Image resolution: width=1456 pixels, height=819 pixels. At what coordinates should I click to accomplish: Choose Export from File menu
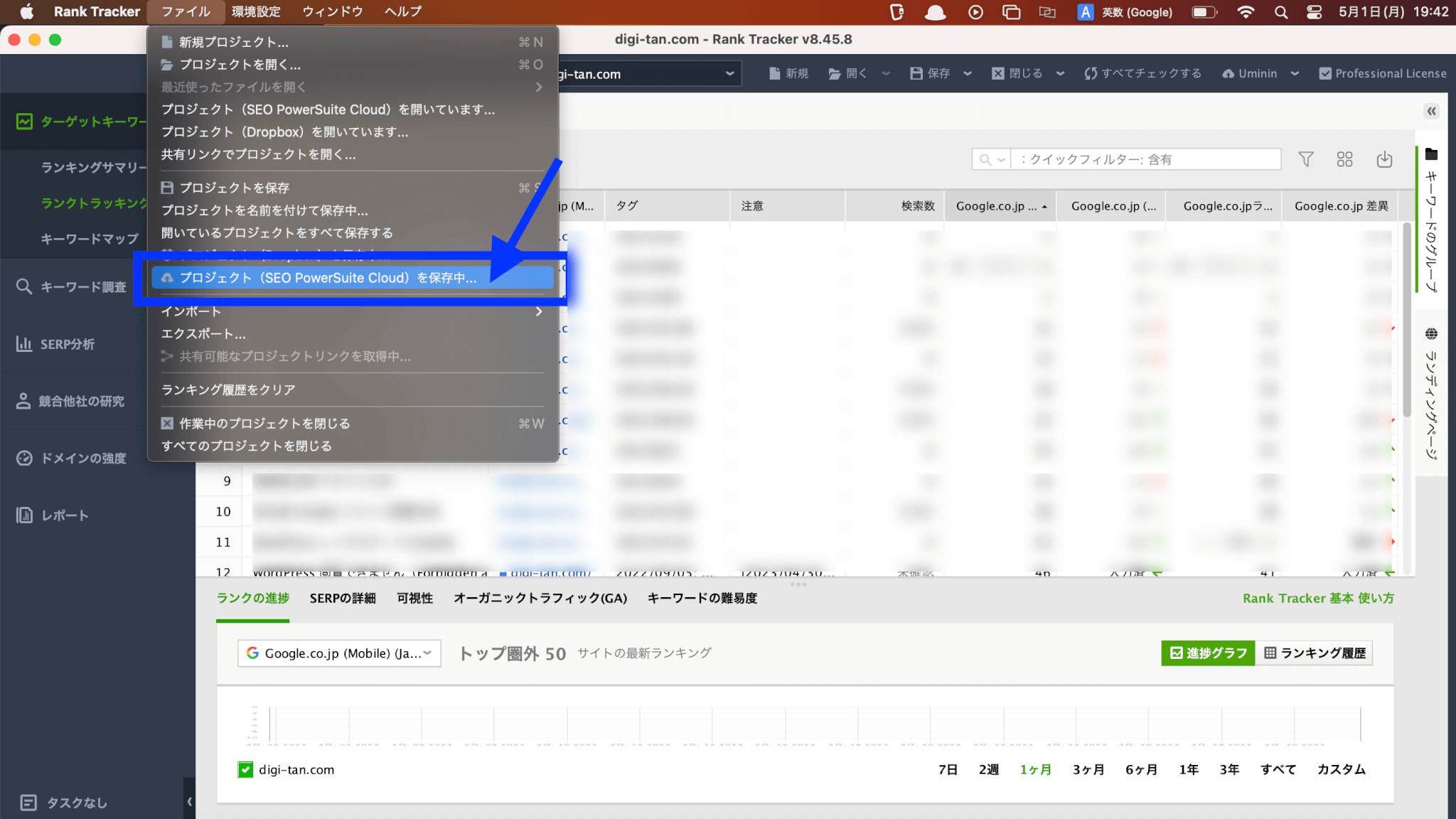pos(352,333)
